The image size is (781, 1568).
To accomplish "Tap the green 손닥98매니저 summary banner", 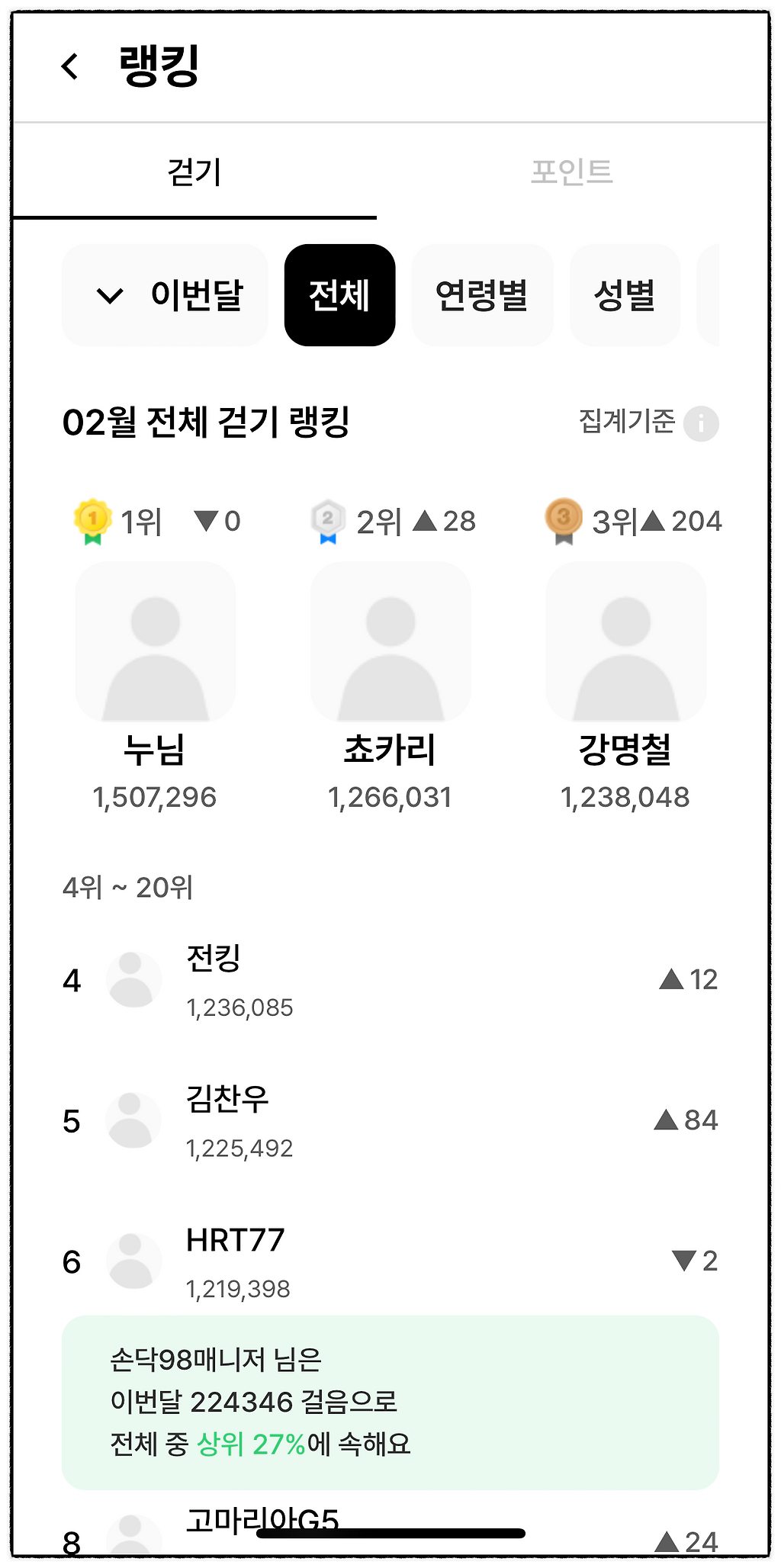I will click(390, 1403).
